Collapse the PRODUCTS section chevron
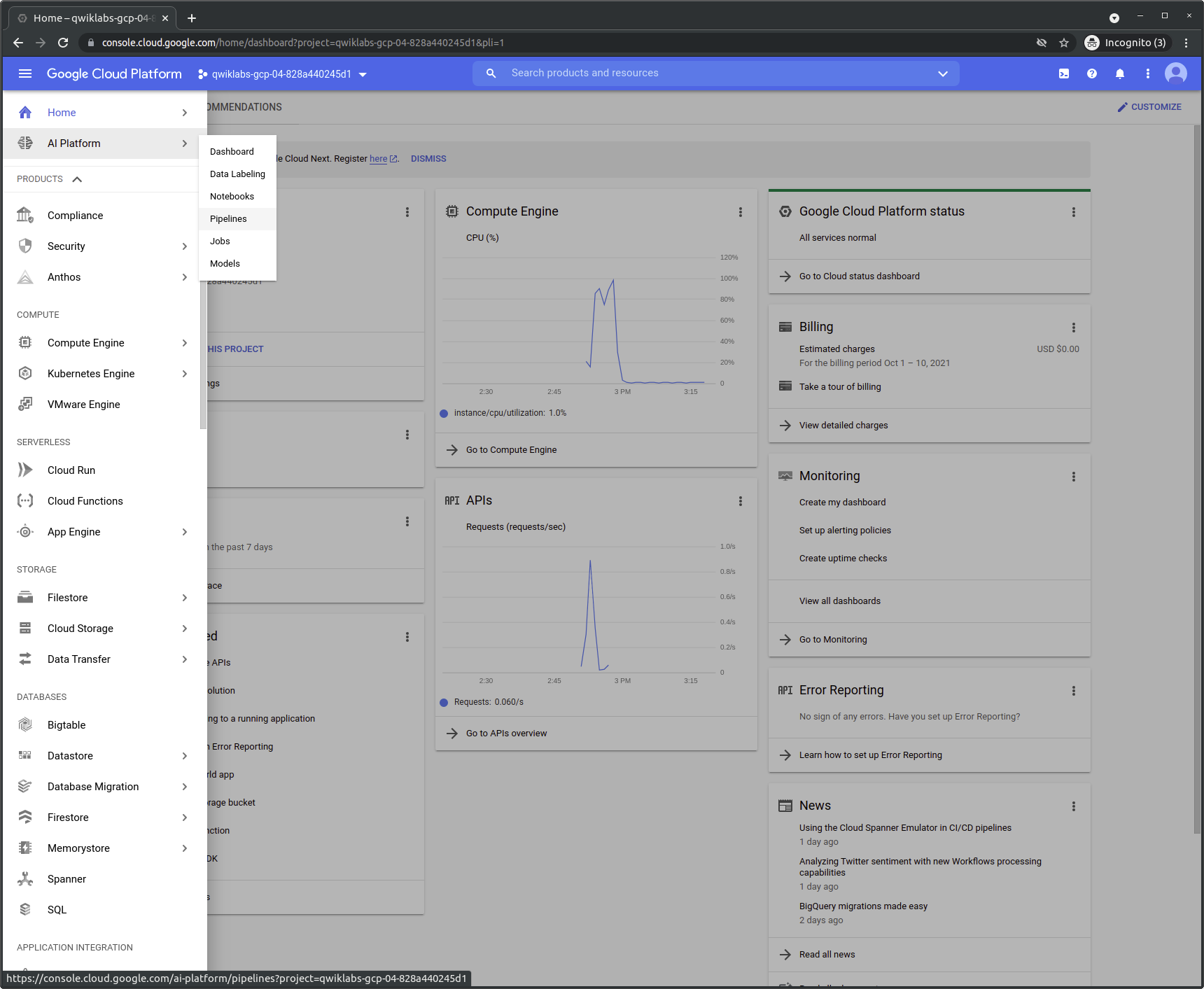This screenshot has height=989, width=1204. pyautogui.click(x=77, y=179)
